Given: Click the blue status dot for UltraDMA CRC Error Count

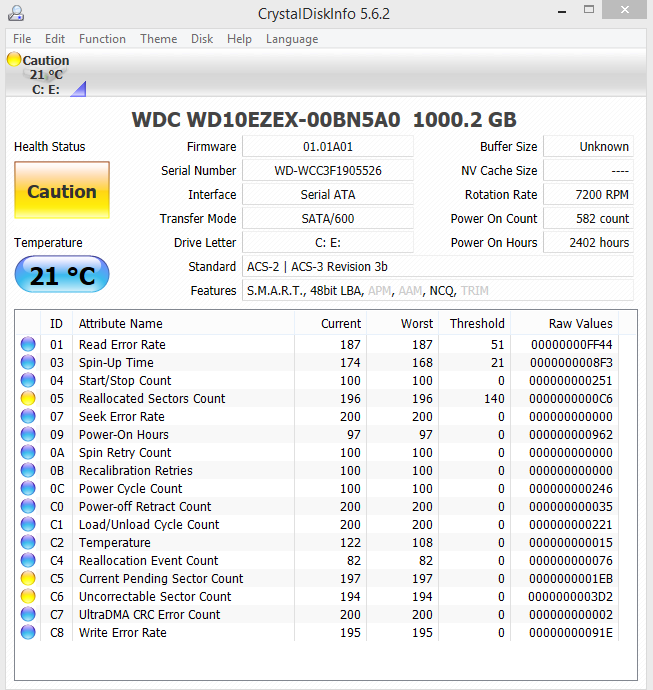Looking at the screenshot, I should click(28, 614).
